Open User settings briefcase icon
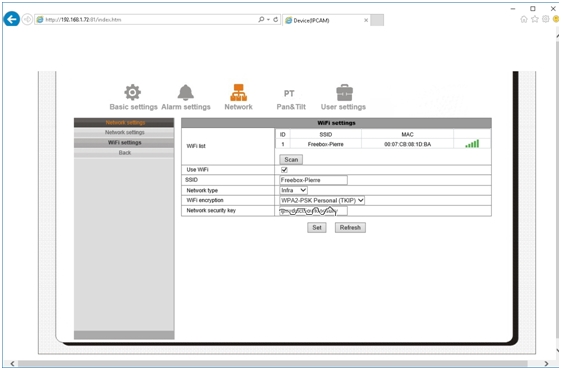The height and width of the screenshot is (370, 561). [x=344, y=92]
